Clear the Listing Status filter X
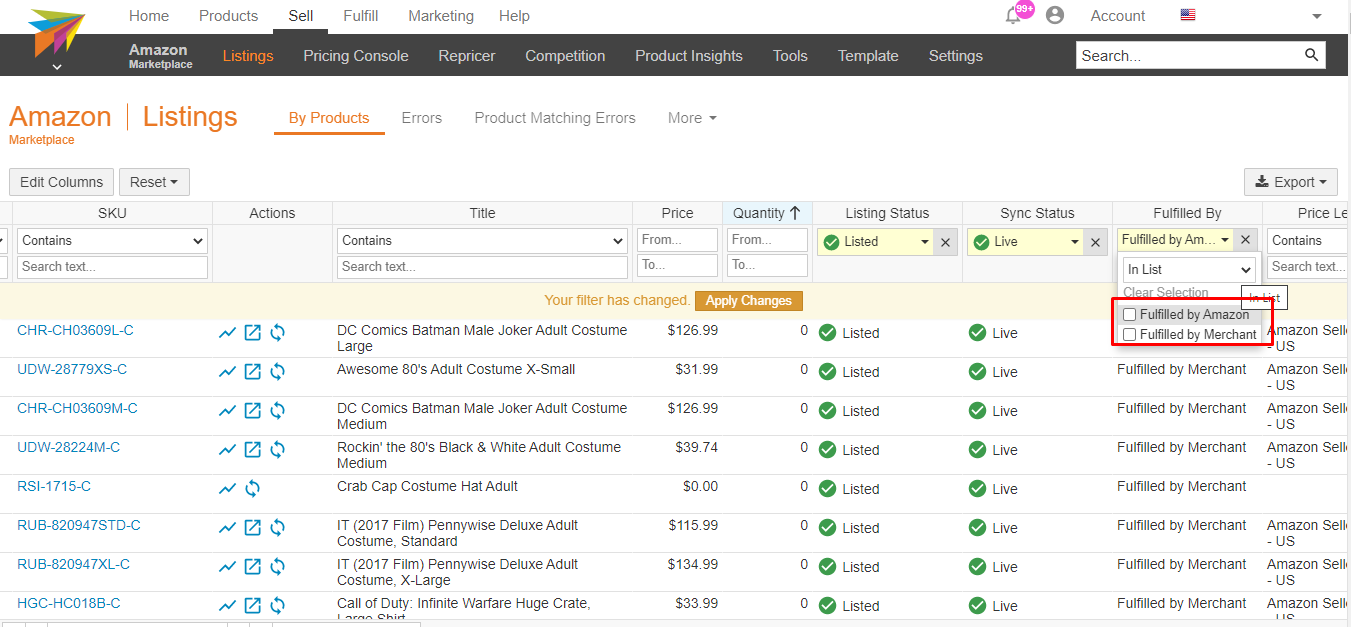Viewport: 1351px width, 627px height. (x=945, y=242)
